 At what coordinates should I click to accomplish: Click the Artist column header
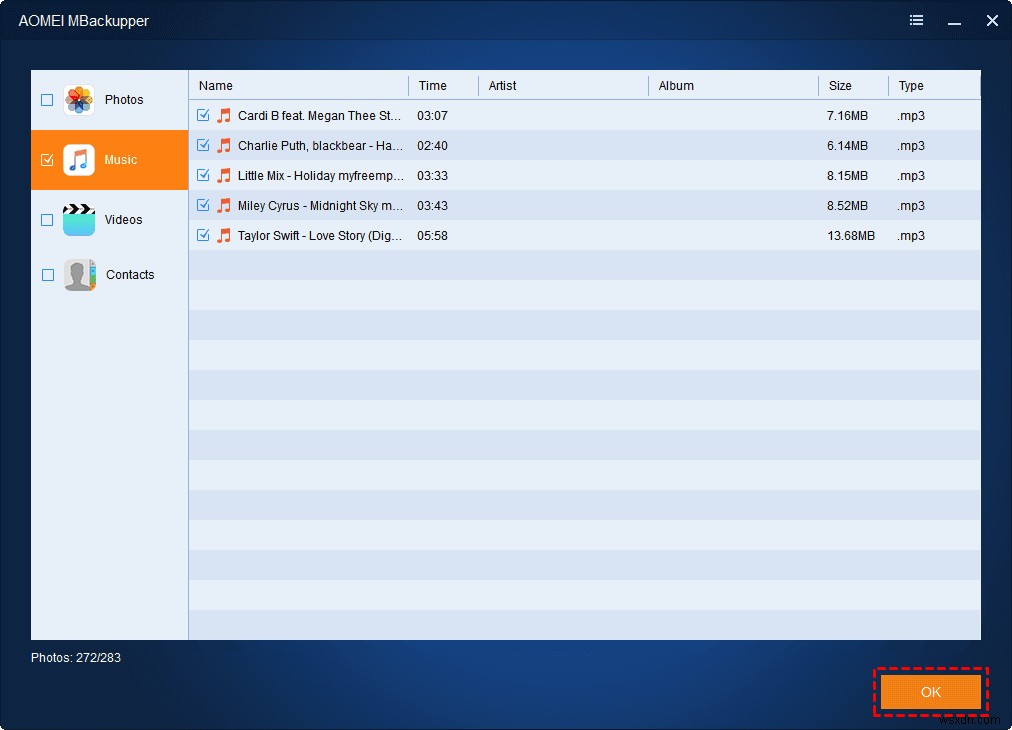[x=502, y=86]
